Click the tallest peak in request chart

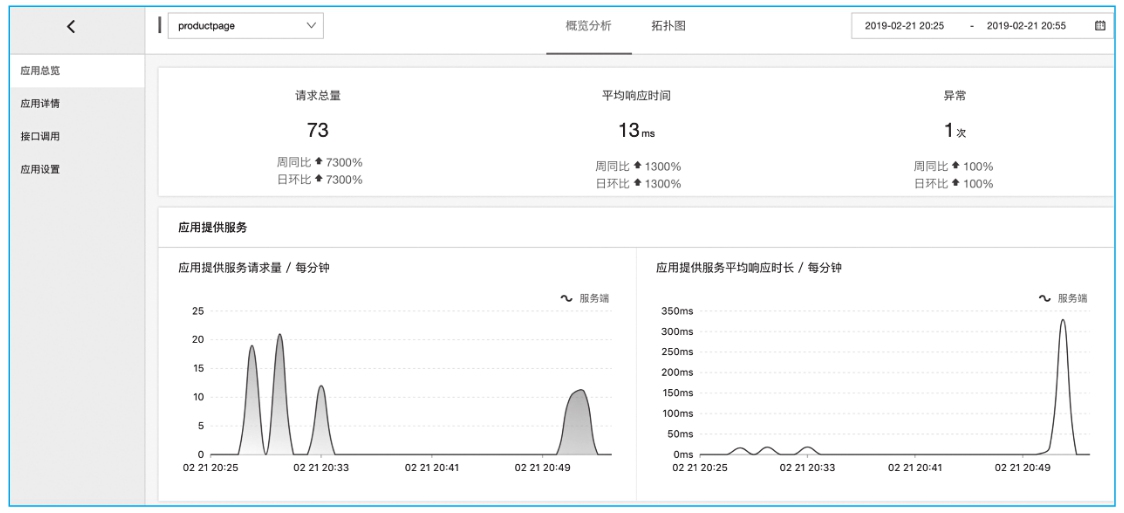[280, 336]
